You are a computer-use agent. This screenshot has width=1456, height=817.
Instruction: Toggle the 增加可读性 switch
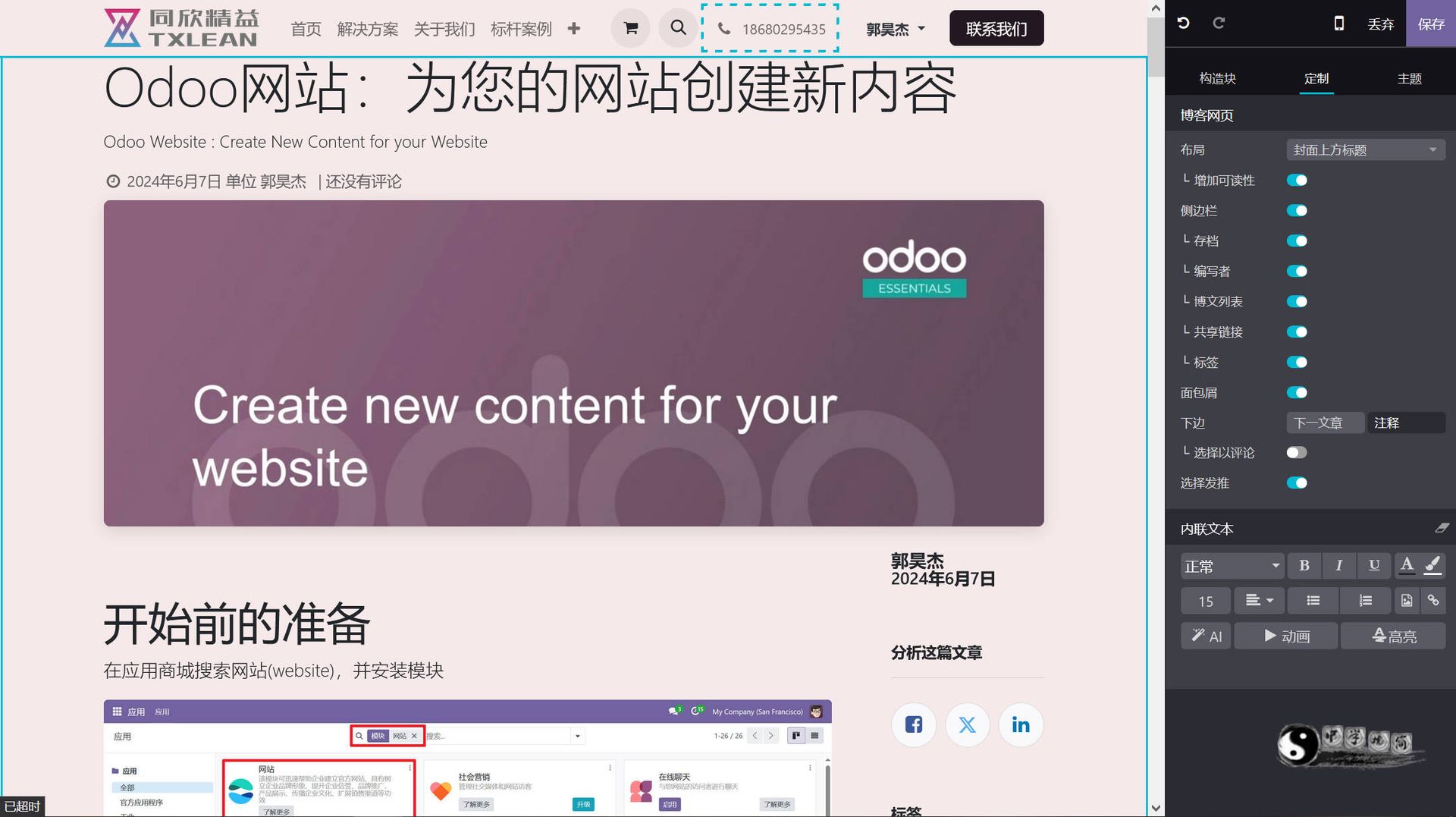tap(1297, 181)
